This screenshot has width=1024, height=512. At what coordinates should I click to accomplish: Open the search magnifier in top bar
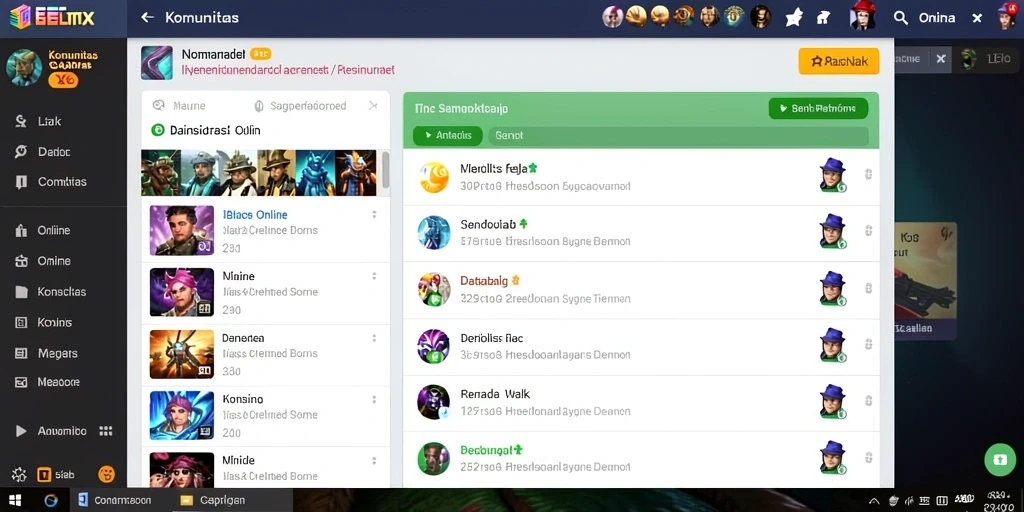tap(901, 18)
